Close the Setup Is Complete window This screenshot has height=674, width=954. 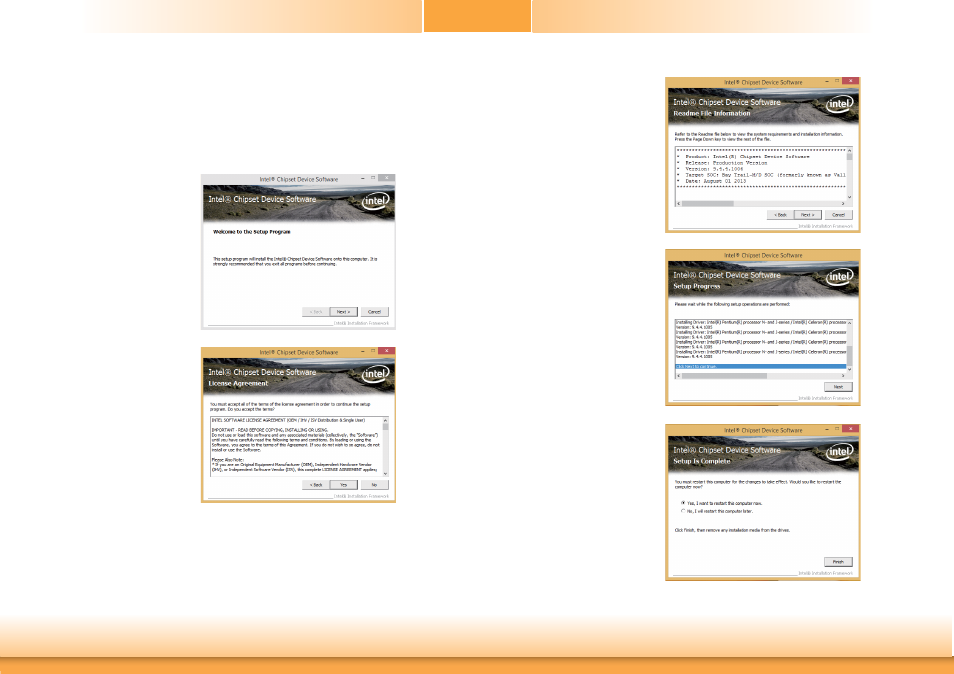(851, 429)
